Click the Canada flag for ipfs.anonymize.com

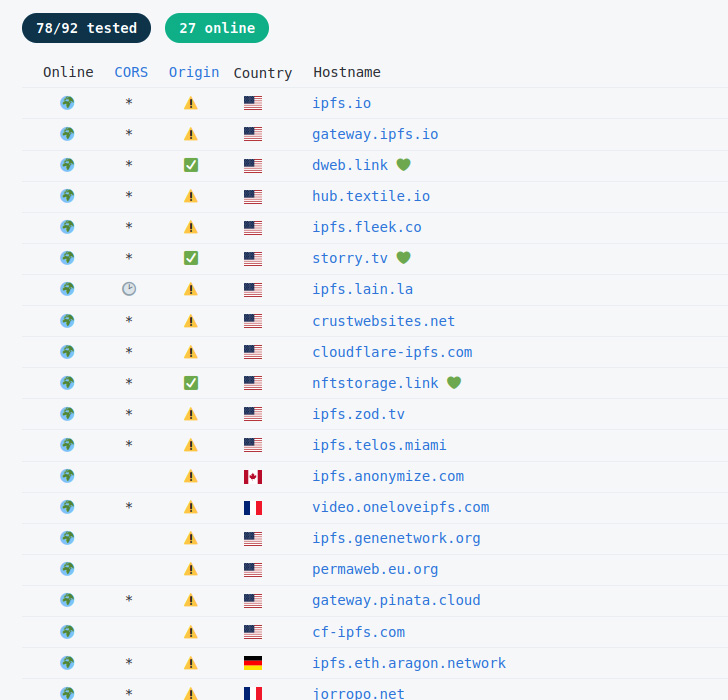[253, 476]
